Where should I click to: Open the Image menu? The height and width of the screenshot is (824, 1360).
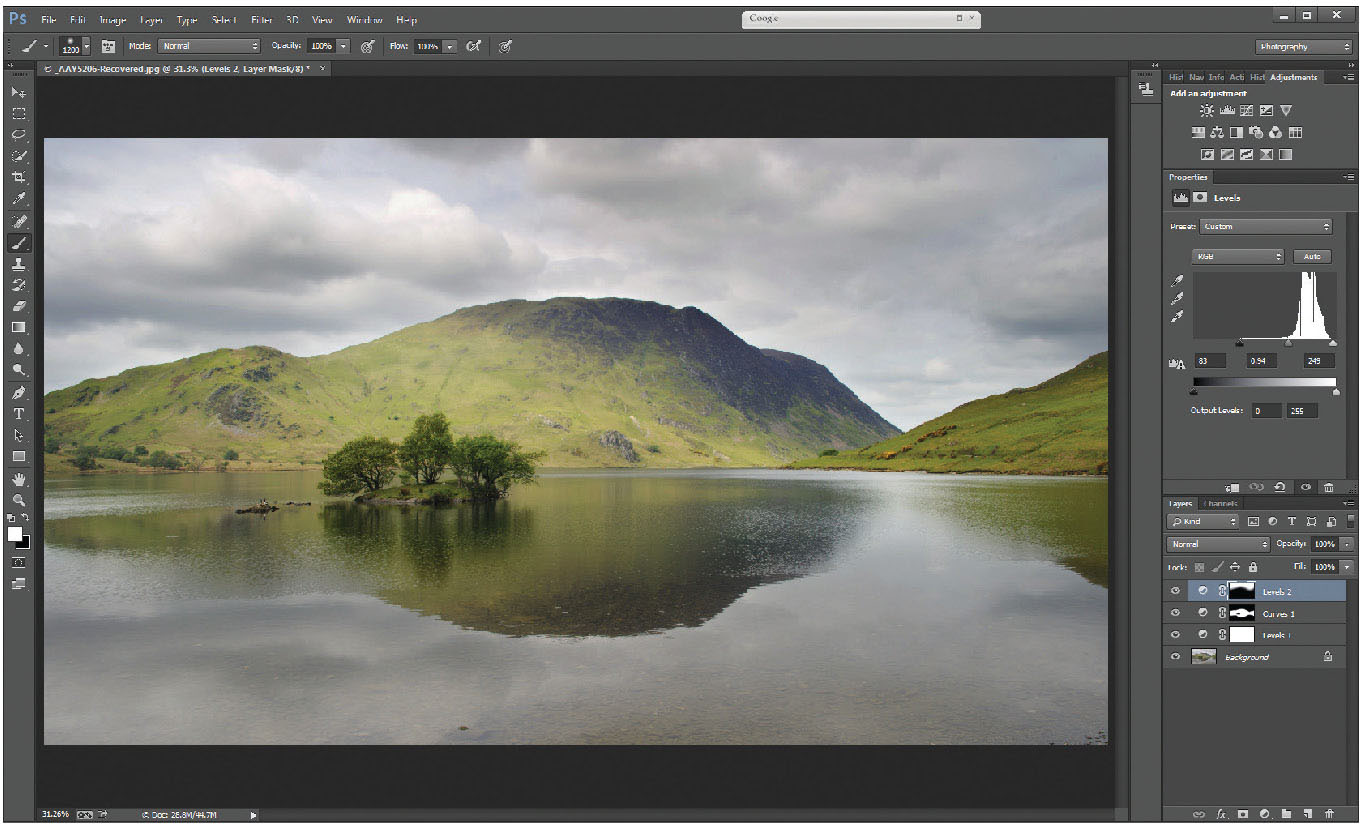111,19
